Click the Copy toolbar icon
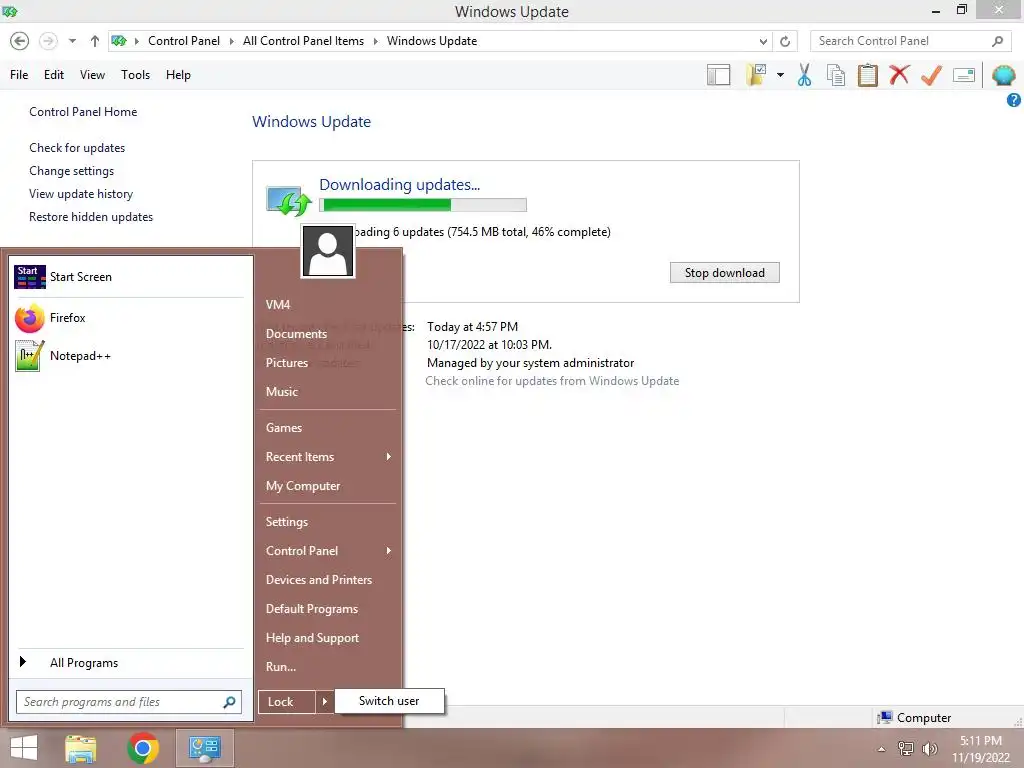This screenshot has height=768, width=1024. [x=836, y=75]
